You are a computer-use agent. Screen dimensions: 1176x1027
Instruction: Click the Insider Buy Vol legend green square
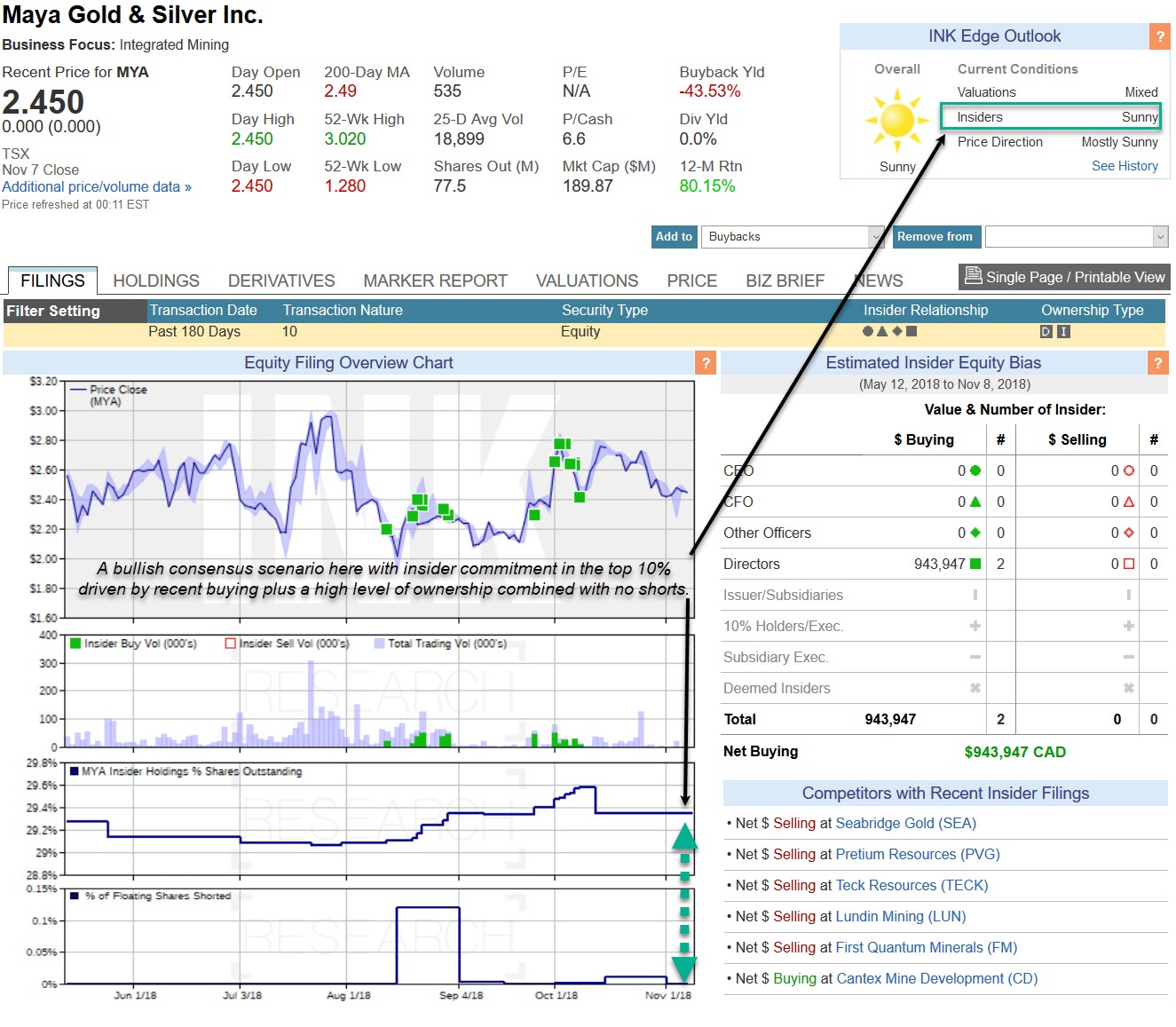click(75, 644)
